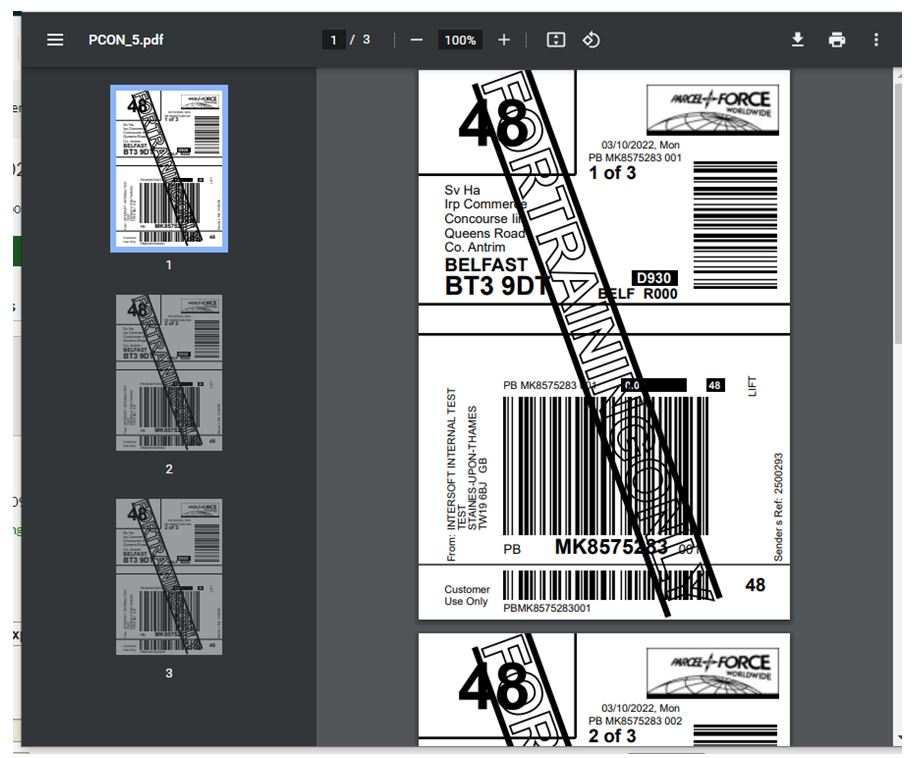Click the zoom in plus icon
Screen dimensions: 921x758
click(x=504, y=40)
